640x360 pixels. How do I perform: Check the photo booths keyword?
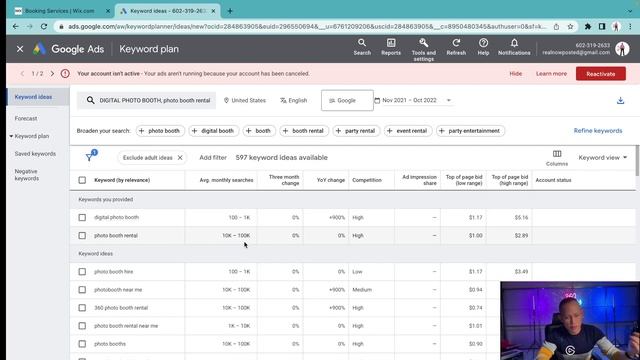click(x=82, y=344)
